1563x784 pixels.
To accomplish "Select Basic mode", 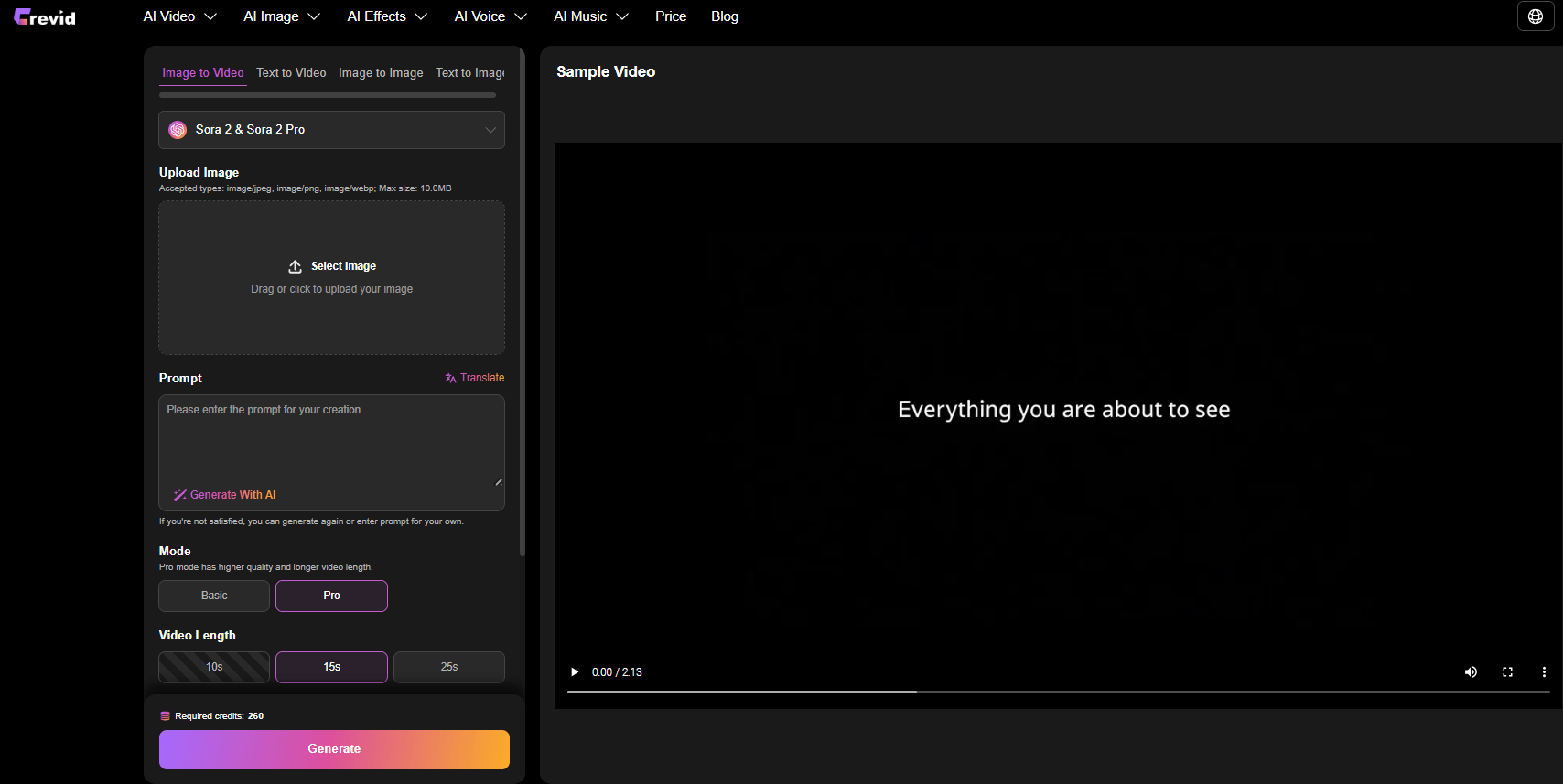I will coord(214,596).
